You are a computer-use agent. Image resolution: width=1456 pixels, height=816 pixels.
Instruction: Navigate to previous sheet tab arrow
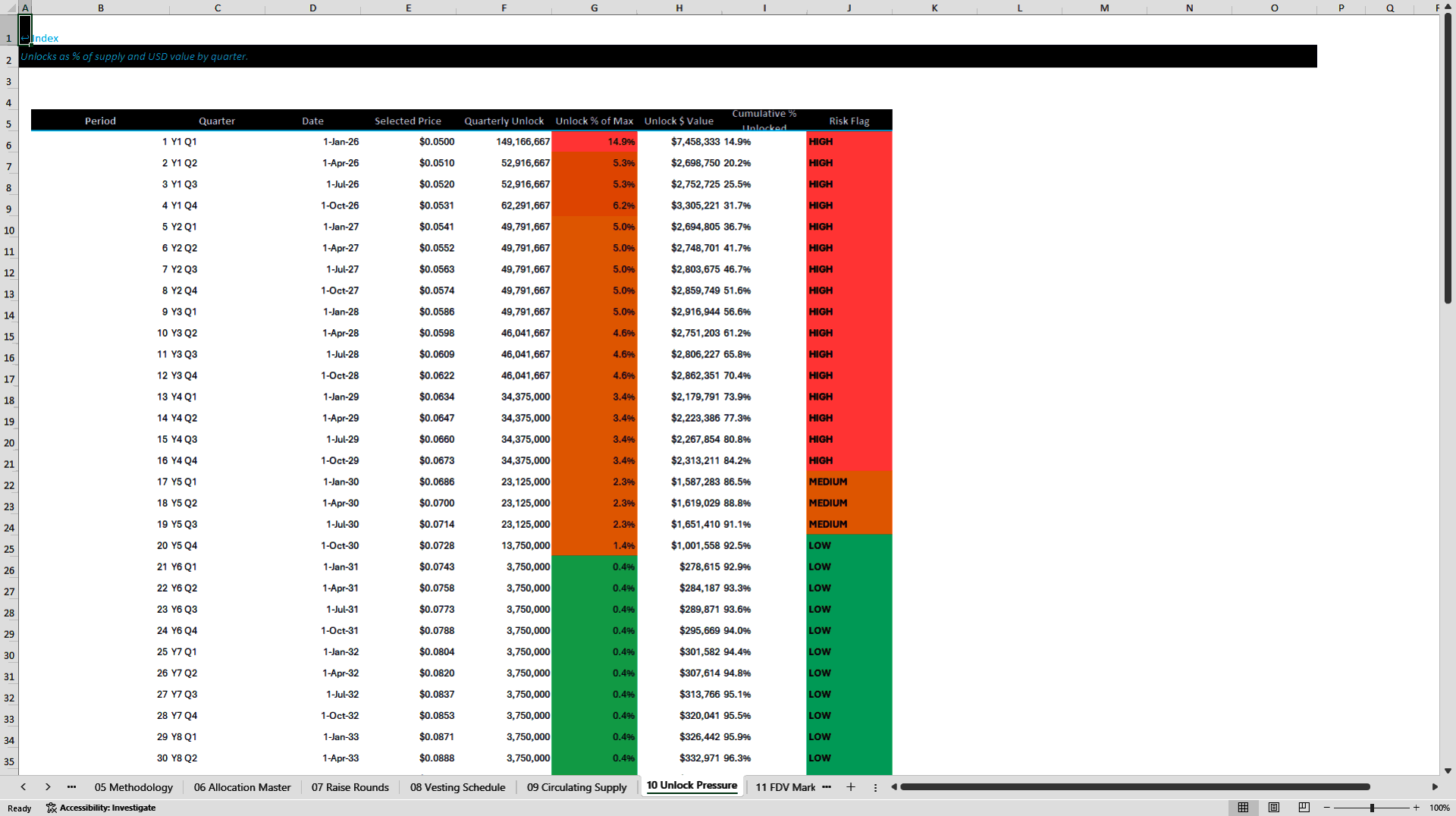click(24, 787)
